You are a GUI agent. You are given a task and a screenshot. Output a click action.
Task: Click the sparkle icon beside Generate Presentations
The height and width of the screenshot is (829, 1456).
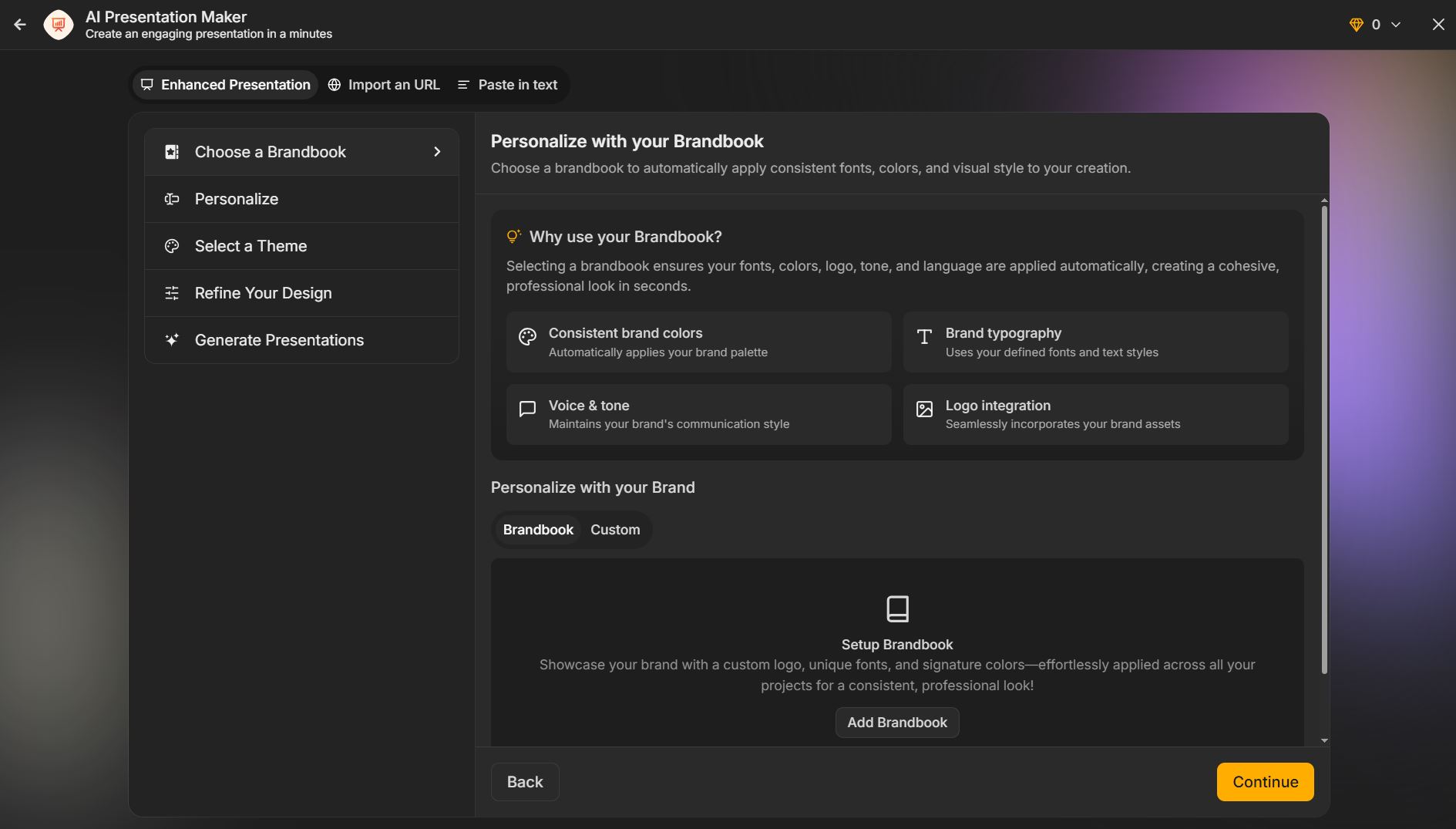point(172,340)
